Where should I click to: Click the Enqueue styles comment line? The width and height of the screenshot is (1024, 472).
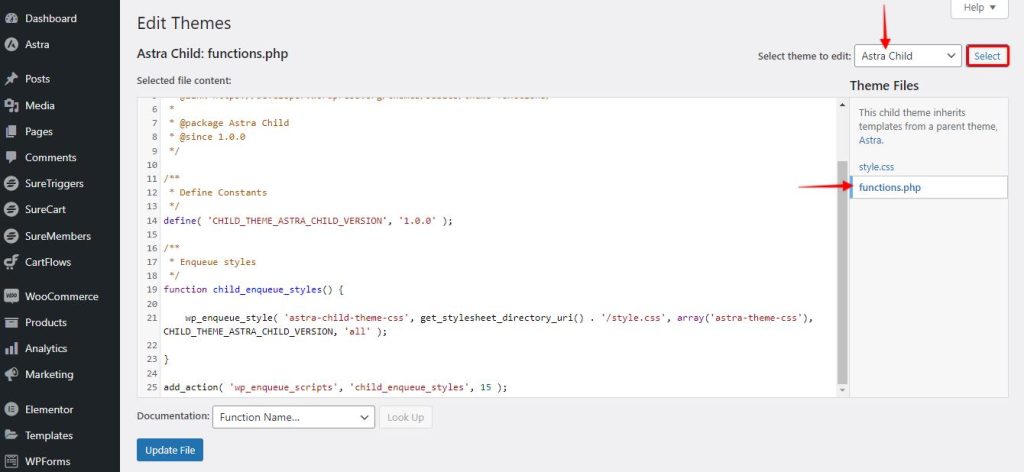(212, 262)
